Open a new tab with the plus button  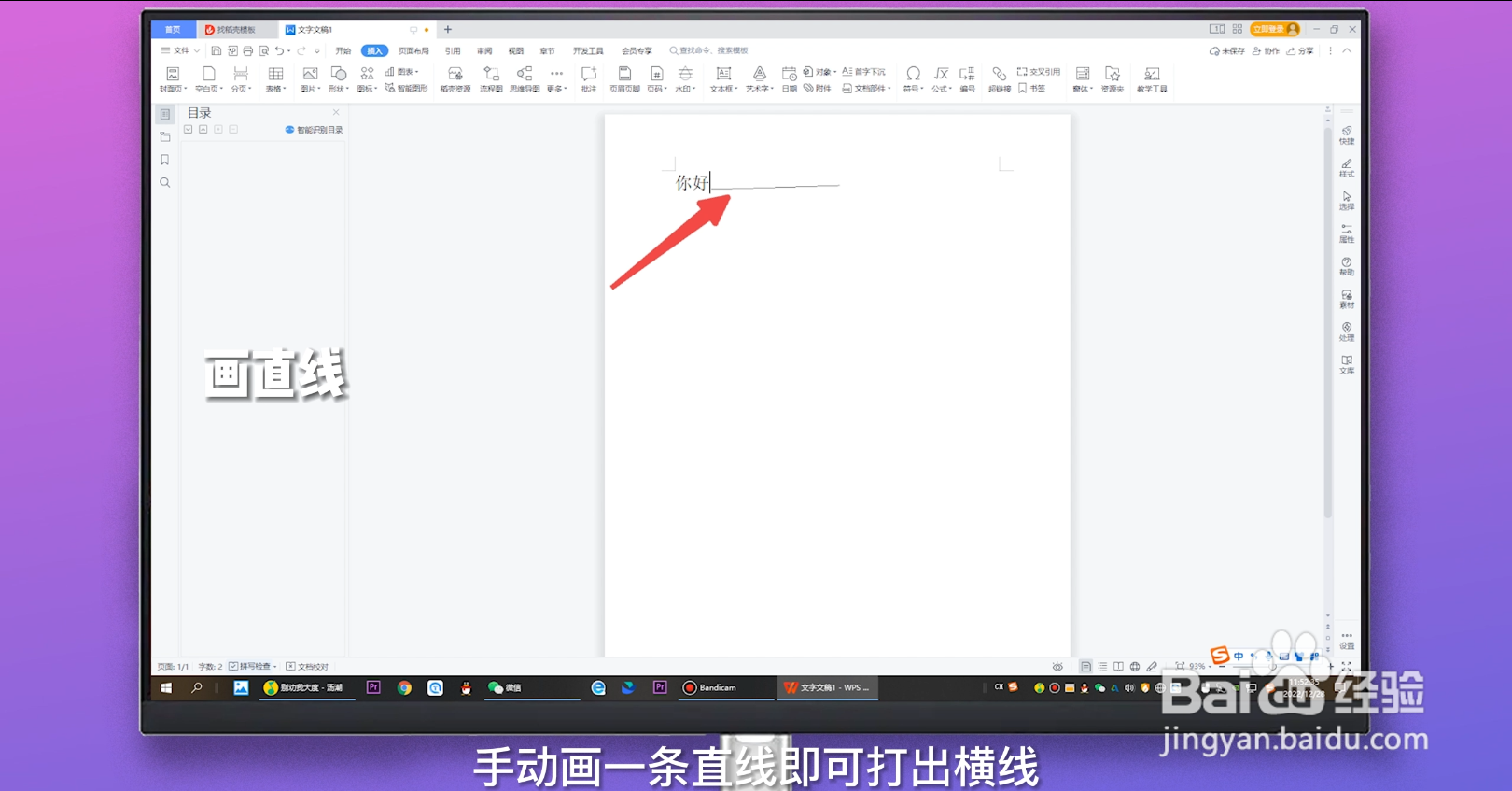tap(448, 30)
